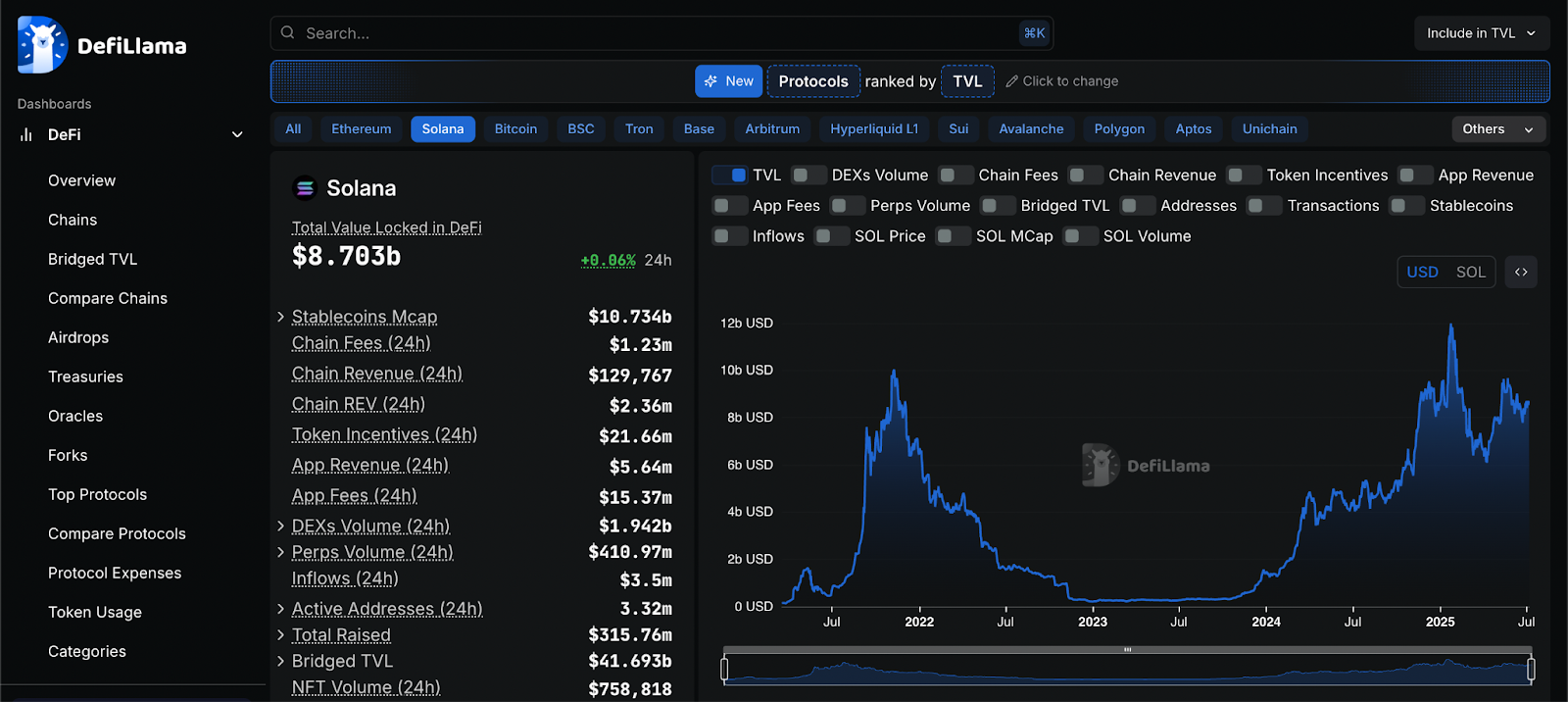1568x702 pixels.
Task: Toggle App Fees on chart
Action: coord(730,206)
